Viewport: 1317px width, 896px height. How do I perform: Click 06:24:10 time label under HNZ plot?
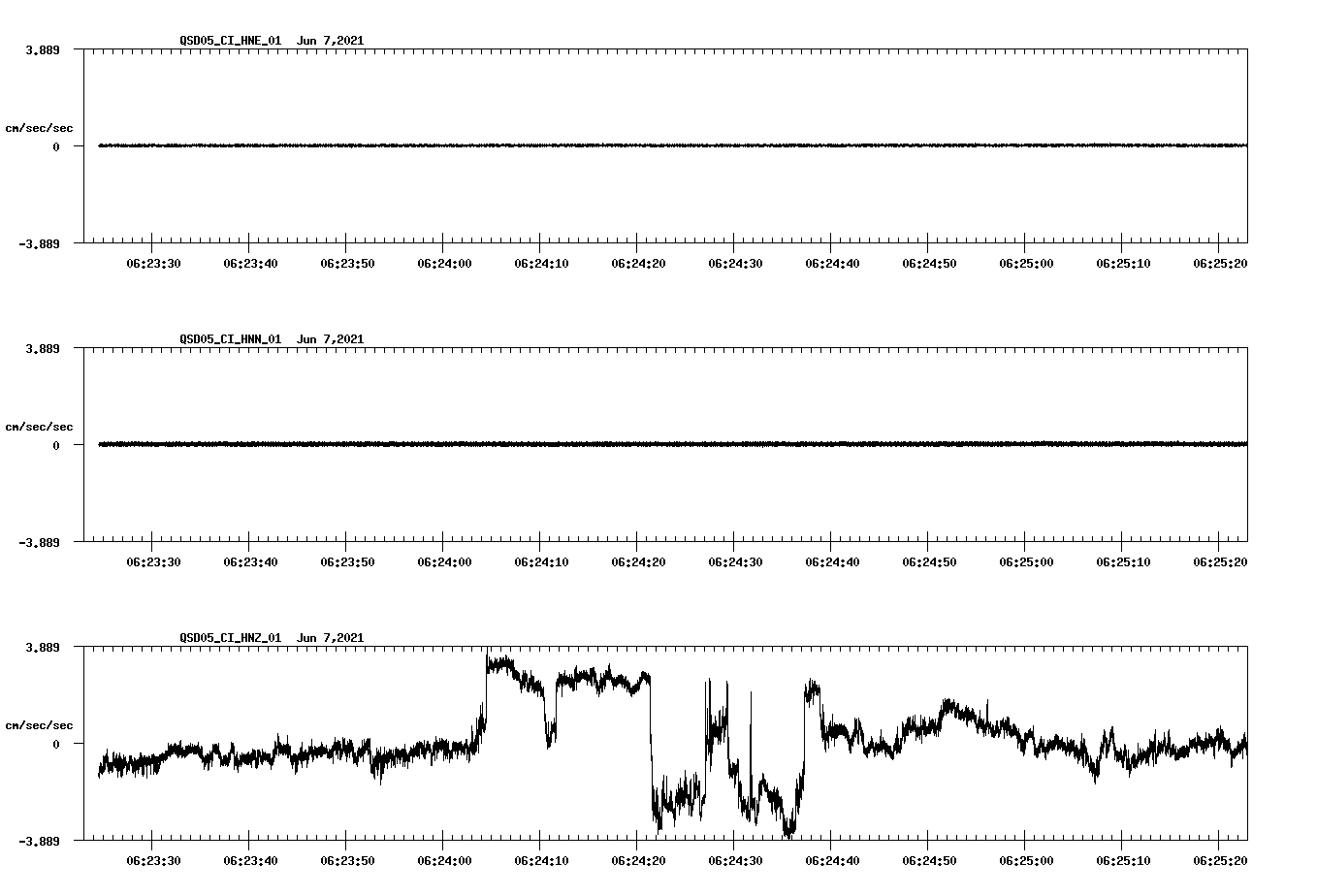click(541, 861)
